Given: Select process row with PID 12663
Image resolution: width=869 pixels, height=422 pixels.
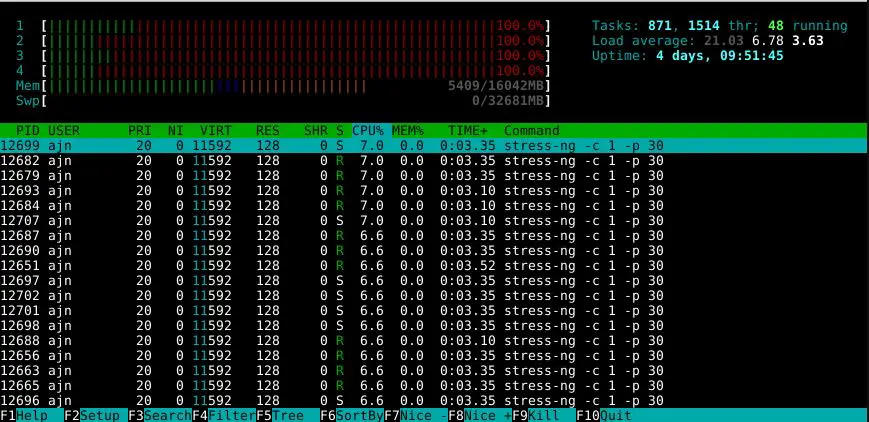Looking at the screenshot, I should click(x=433, y=370).
